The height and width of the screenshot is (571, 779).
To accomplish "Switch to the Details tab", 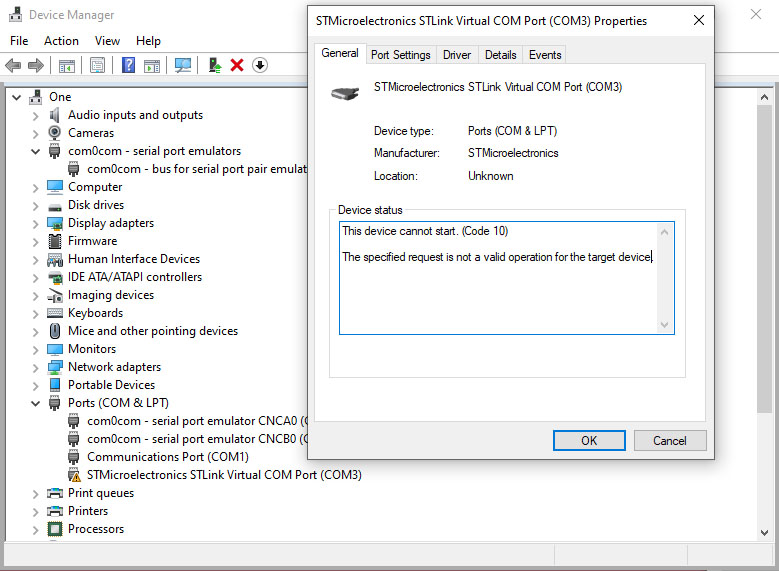I will coord(500,55).
